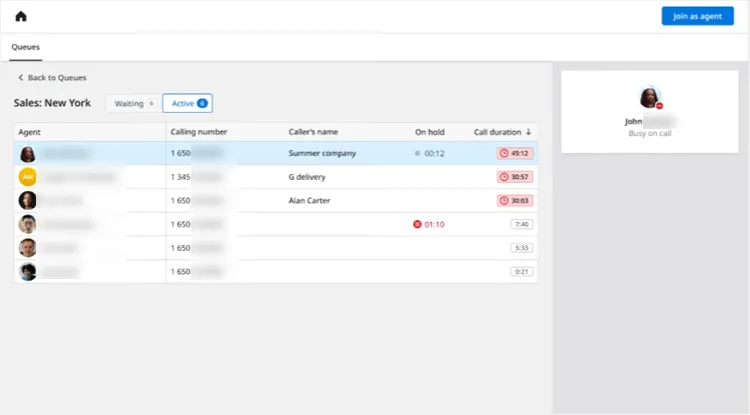Click the On hold column header
This screenshot has height=415, width=750.
(430, 132)
